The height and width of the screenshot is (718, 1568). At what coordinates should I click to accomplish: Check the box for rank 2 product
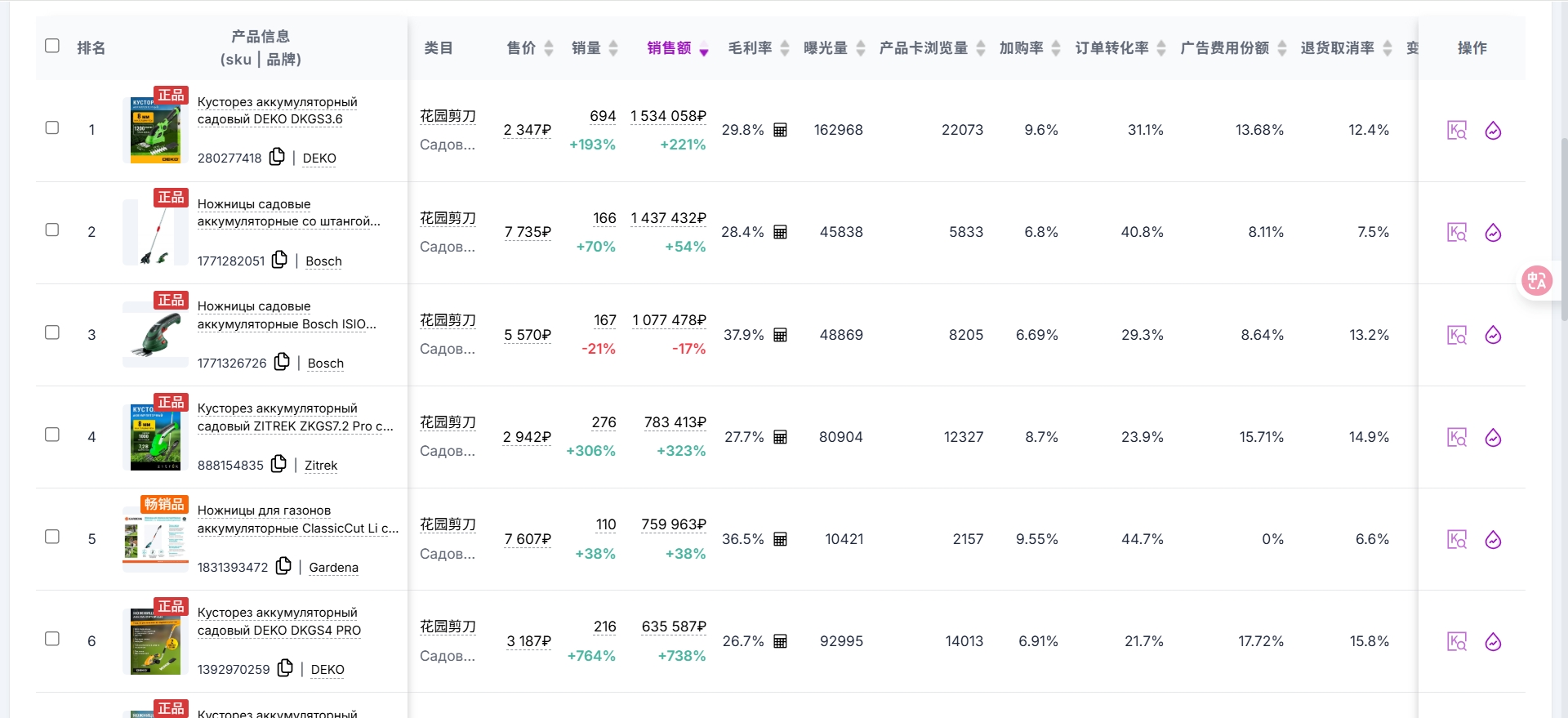coord(52,230)
